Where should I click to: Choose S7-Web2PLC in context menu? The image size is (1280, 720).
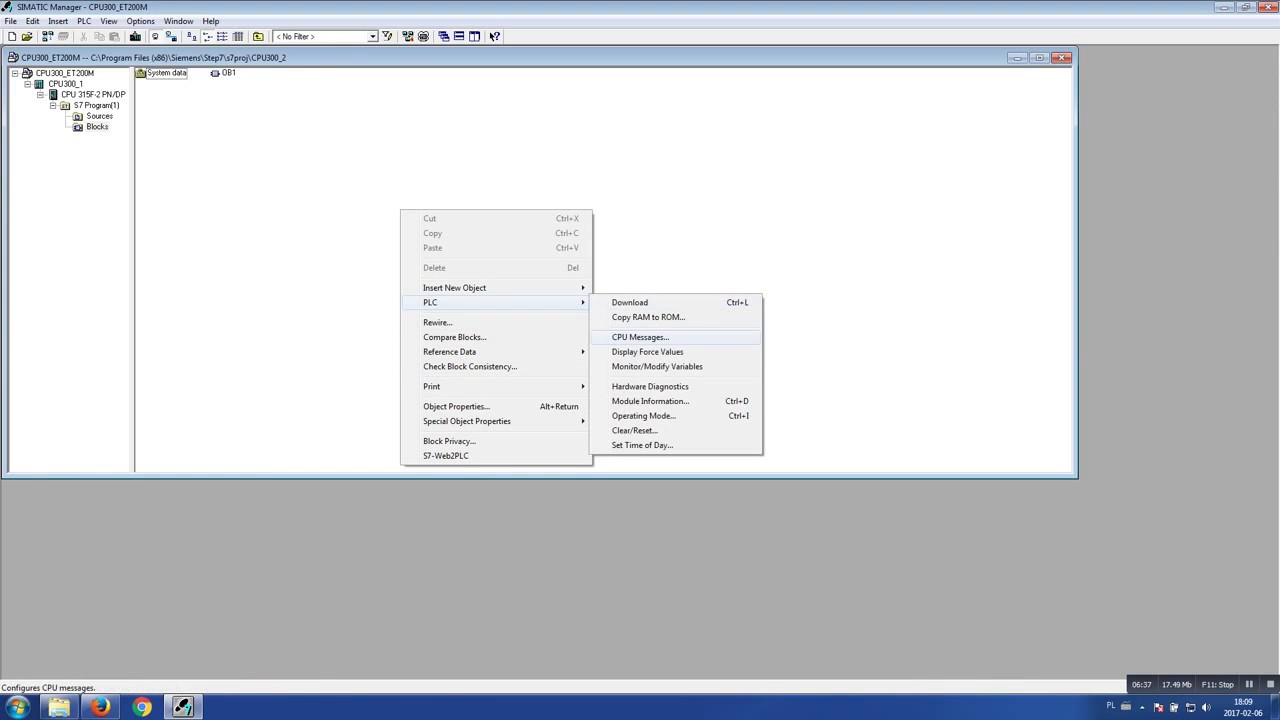496,456
